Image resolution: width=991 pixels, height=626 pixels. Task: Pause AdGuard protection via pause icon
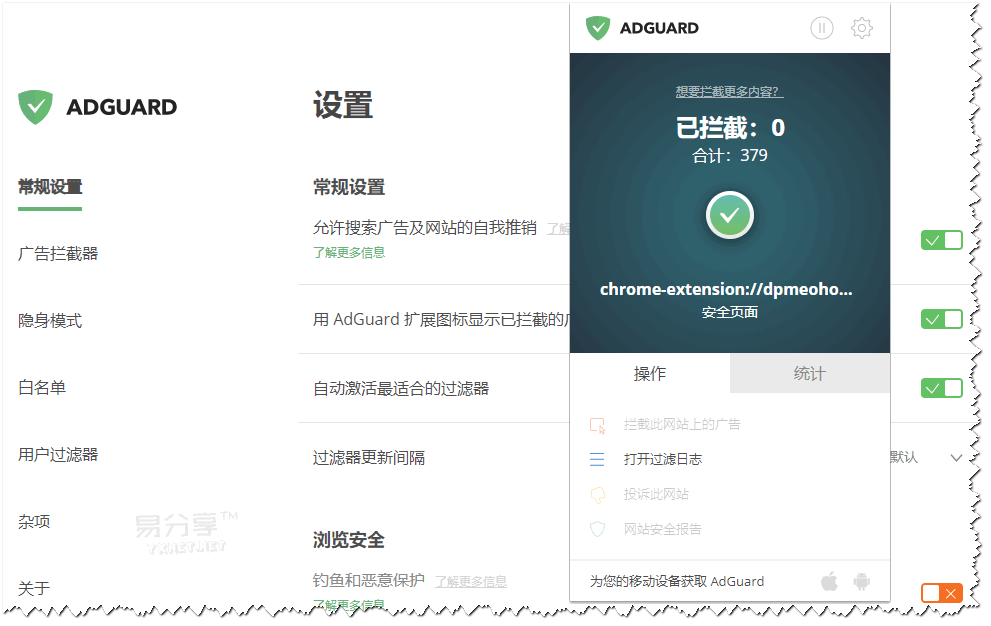[821, 28]
